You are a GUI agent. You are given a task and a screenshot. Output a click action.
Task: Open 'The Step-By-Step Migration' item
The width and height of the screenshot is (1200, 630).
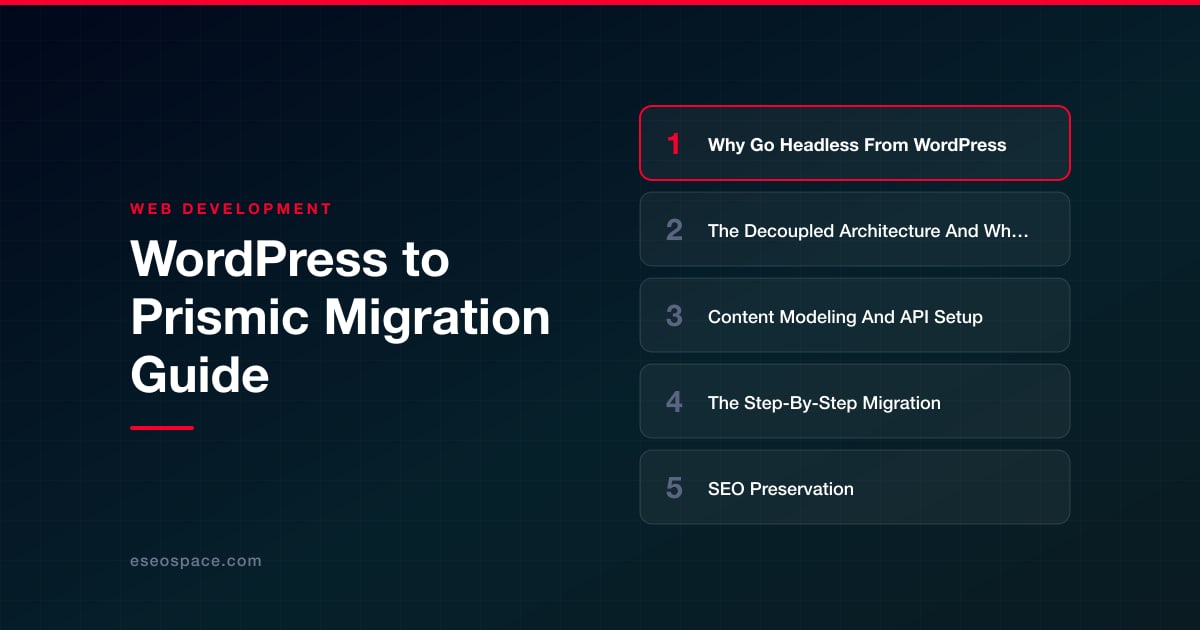click(855, 401)
